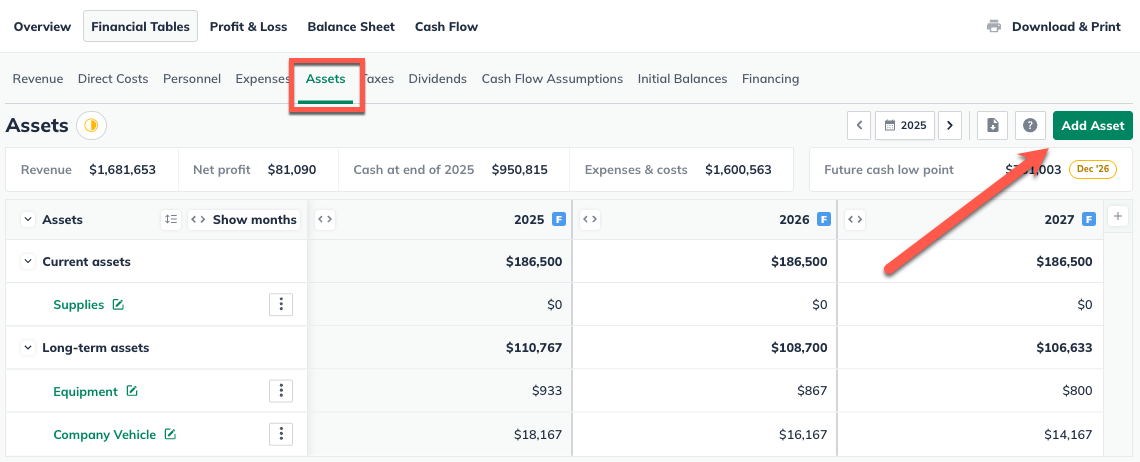Toggle the Show months button
This screenshot has width=1140, height=462.
tap(243, 220)
